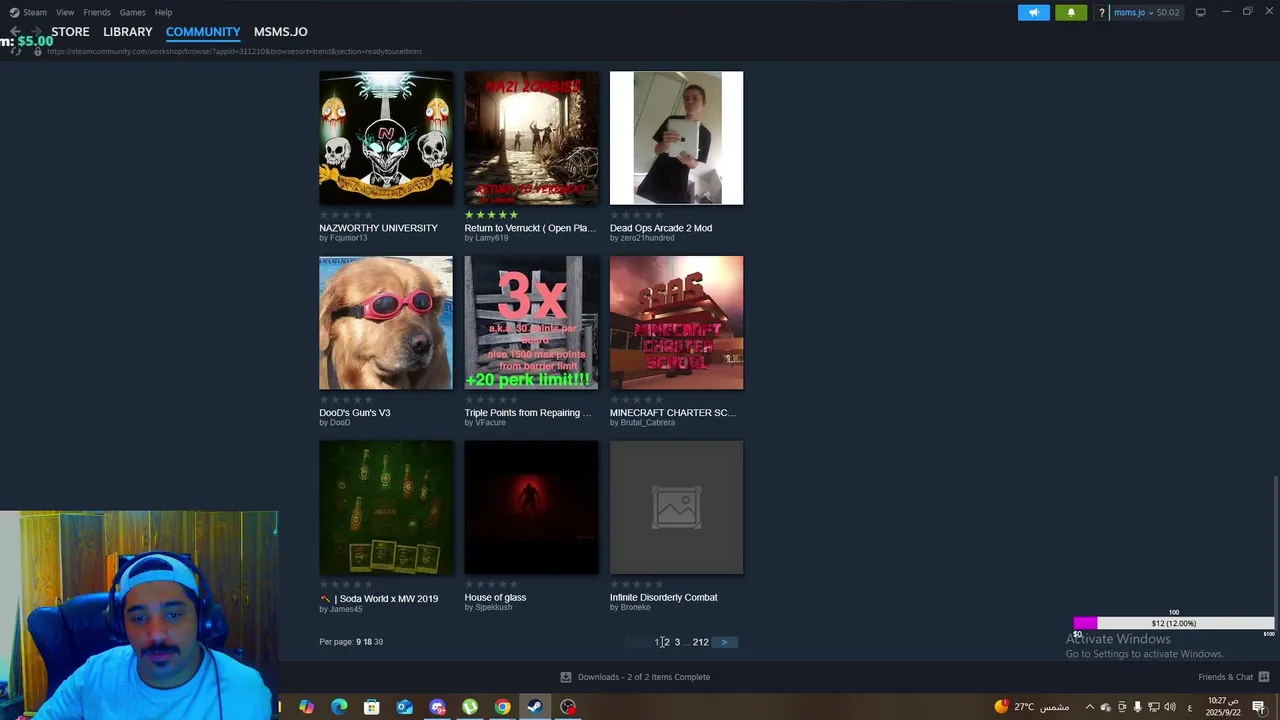This screenshot has height=720, width=1280.
Task: Open author Fcjunior13 profile link
Action: pos(348,238)
